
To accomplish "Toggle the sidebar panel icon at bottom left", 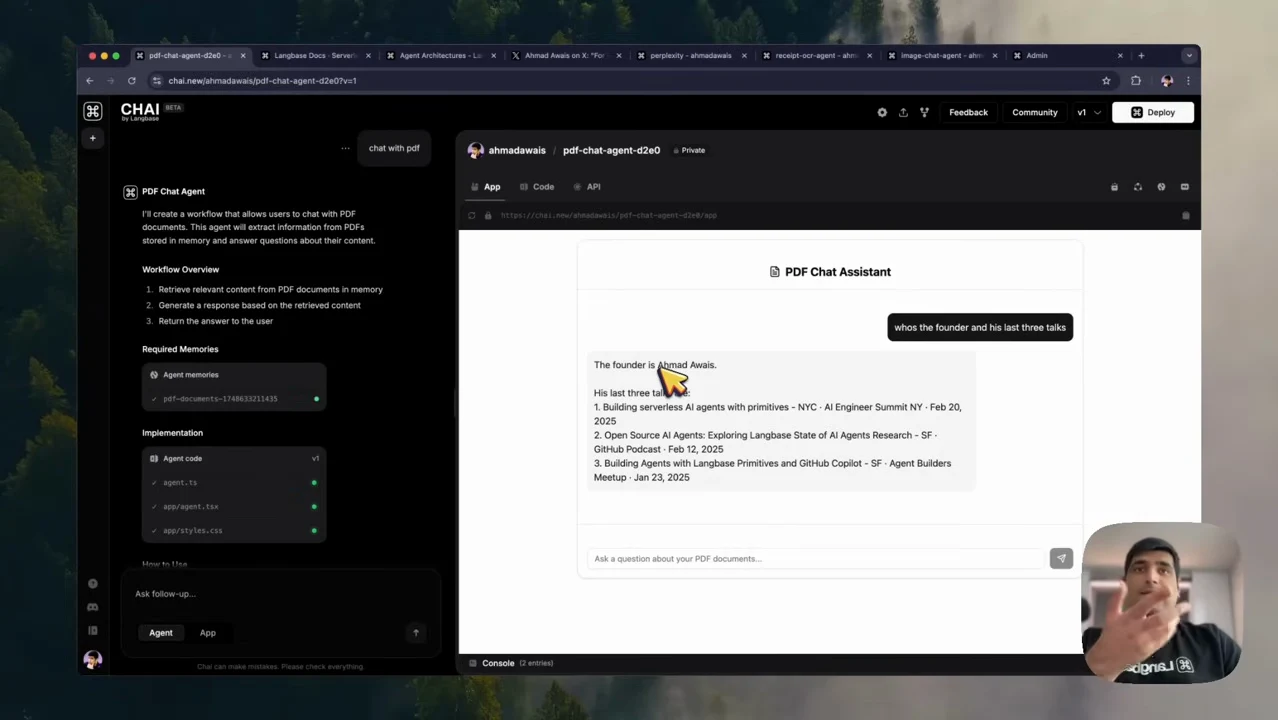I will (x=93, y=630).
